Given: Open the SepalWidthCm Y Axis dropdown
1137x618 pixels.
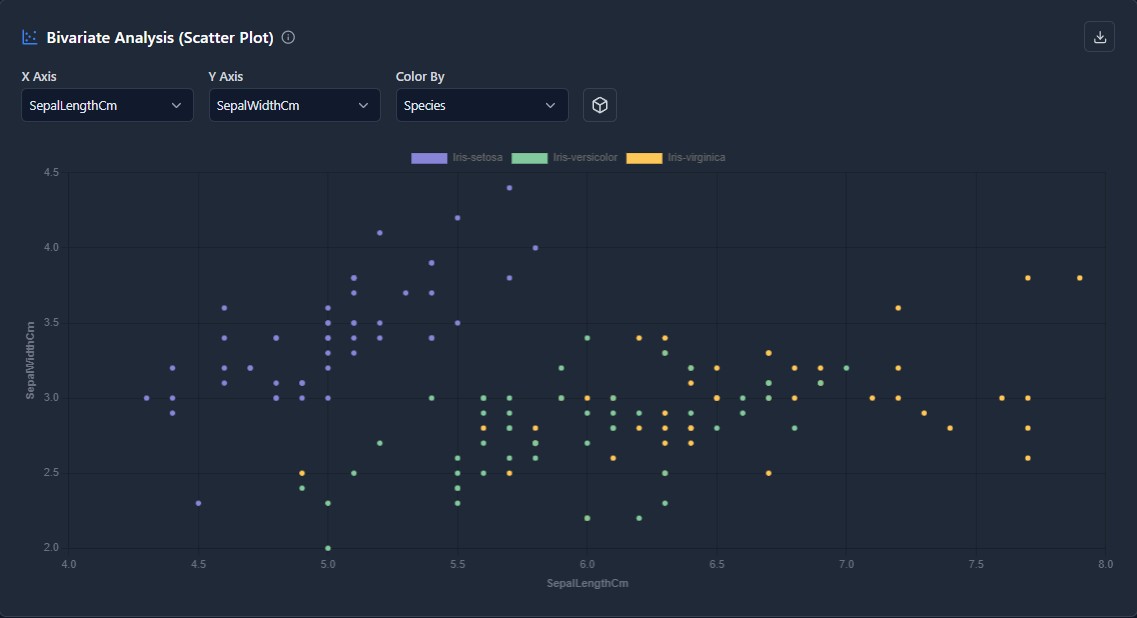Looking at the screenshot, I should (x=294, y=105).
